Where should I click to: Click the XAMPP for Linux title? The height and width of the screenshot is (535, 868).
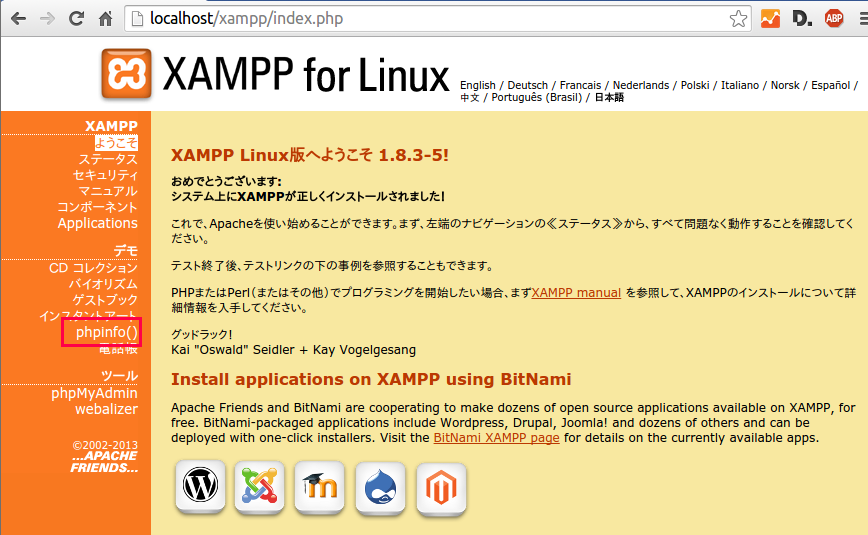click(x=306, y=75)
